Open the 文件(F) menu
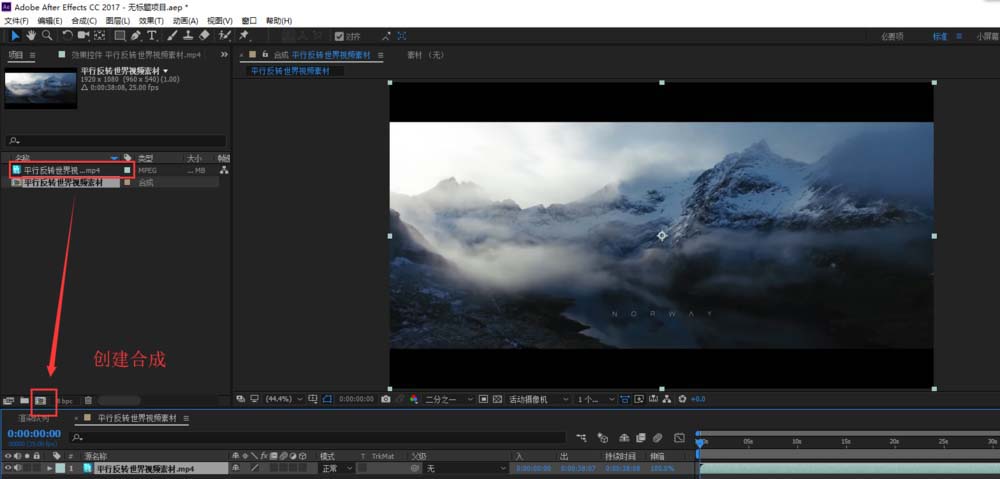 17,21
